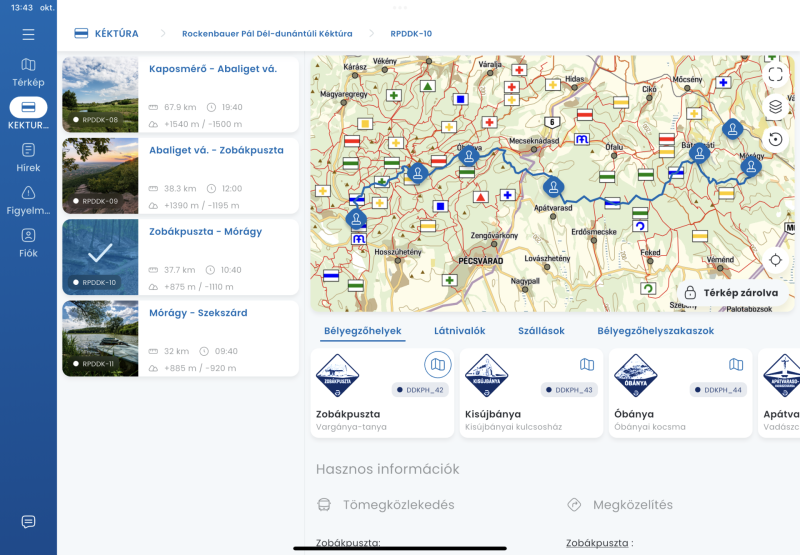This screenshot has width=800, height=555.
Task: Show Óbánya stamp point on map
Action: 735,365
